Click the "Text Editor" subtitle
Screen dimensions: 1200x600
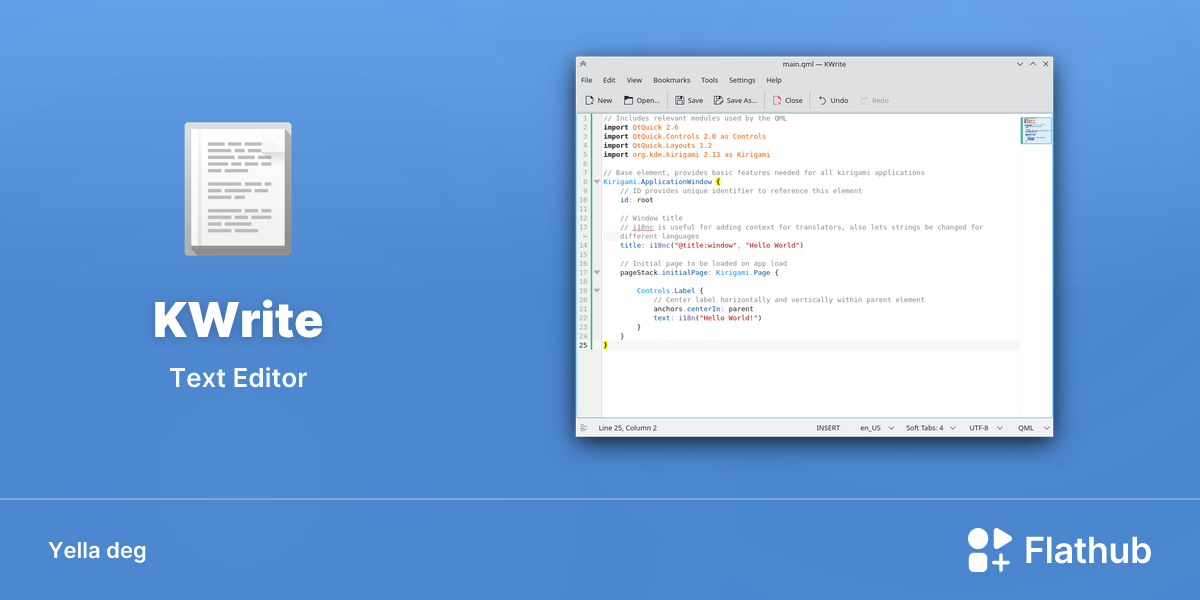[238, 378]
